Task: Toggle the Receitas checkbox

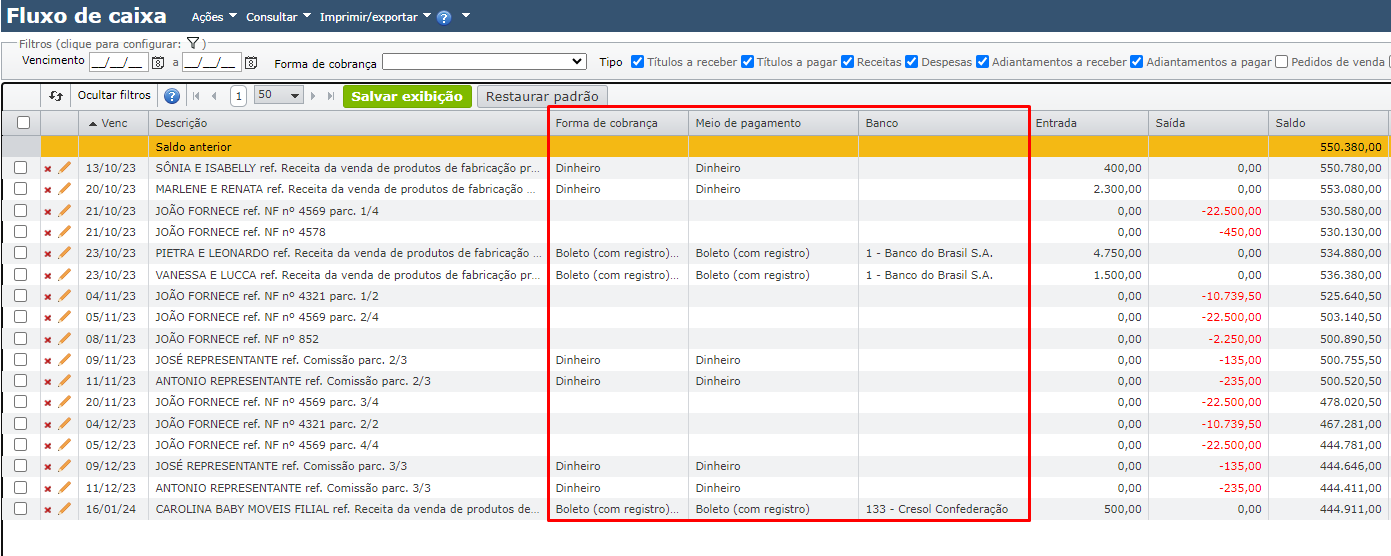Action: coord(848,62)
